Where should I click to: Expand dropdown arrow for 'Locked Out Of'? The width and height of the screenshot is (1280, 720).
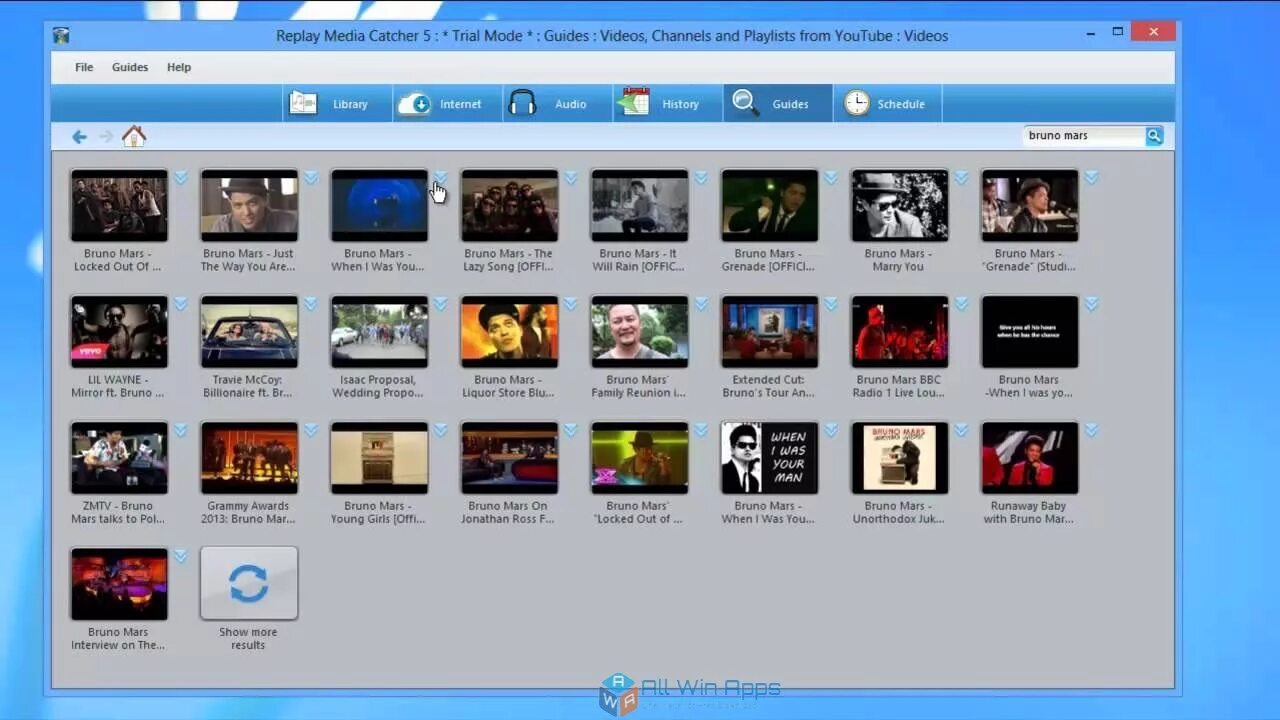pos(181,177)
